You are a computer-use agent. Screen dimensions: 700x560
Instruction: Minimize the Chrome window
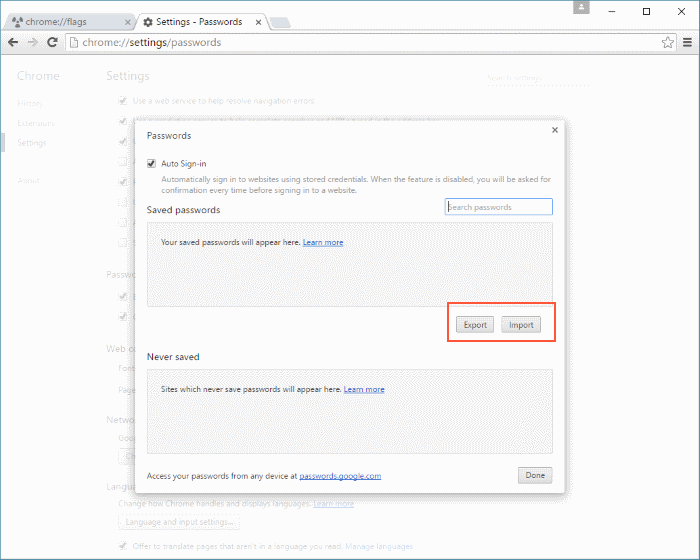(x=612, y=11)
